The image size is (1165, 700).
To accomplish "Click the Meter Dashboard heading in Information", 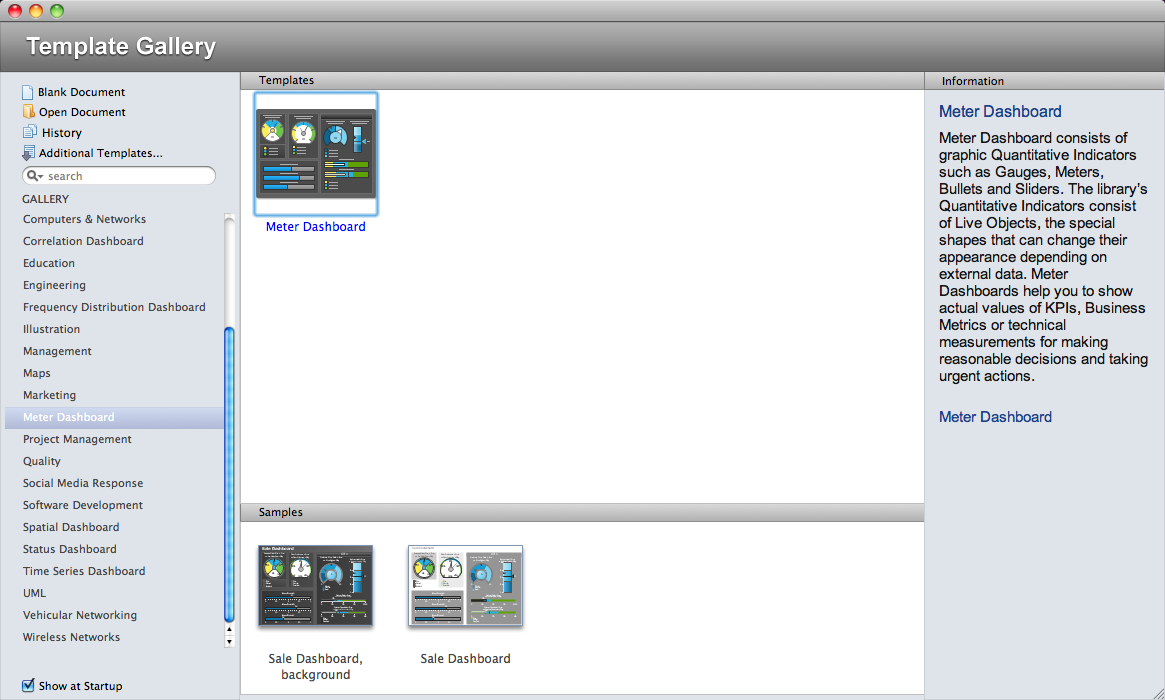I will 1000,111.
